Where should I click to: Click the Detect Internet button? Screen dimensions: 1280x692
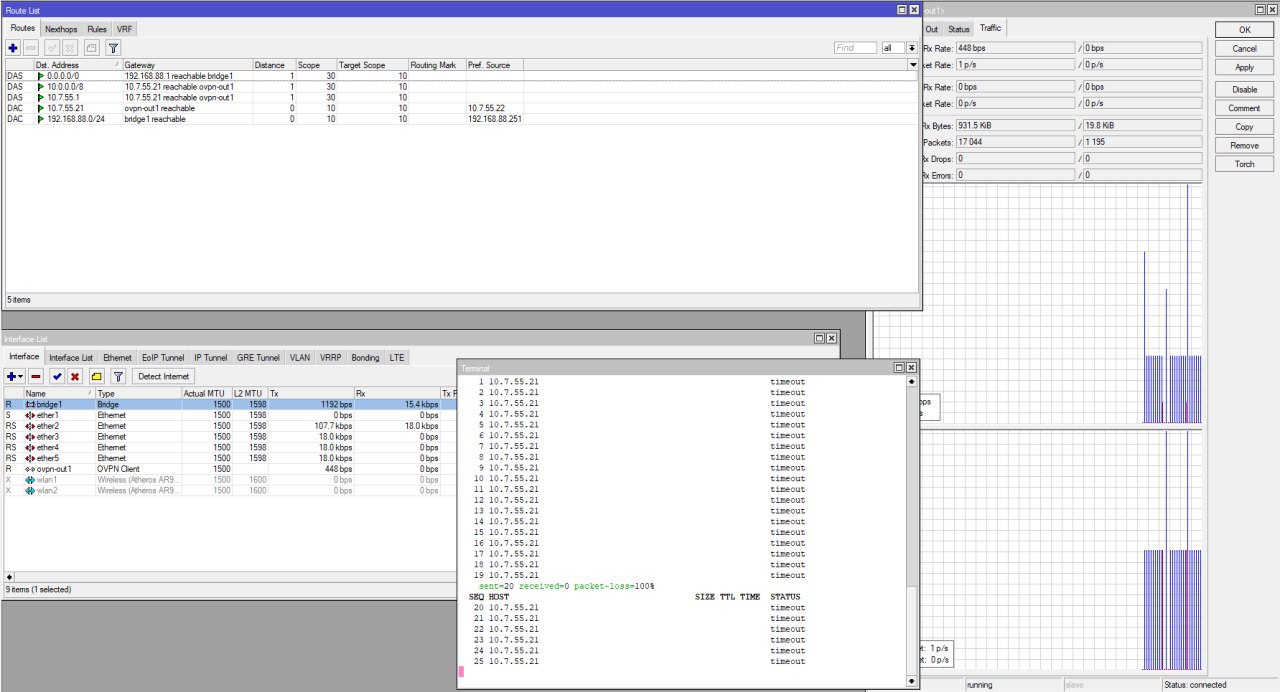tap(163, 376)
